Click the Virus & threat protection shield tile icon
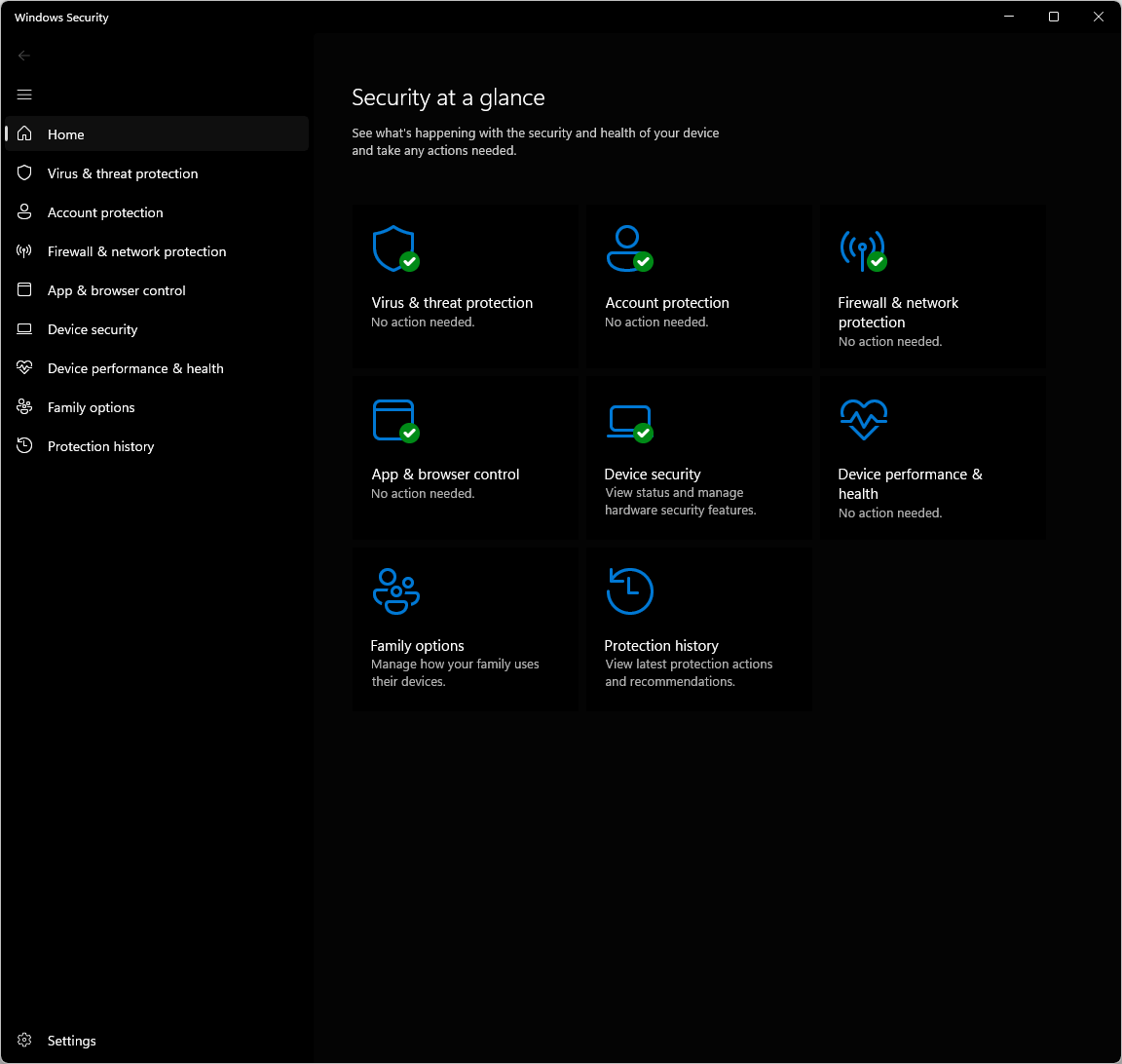1122x1064 pixels. (x=394, y=248)
